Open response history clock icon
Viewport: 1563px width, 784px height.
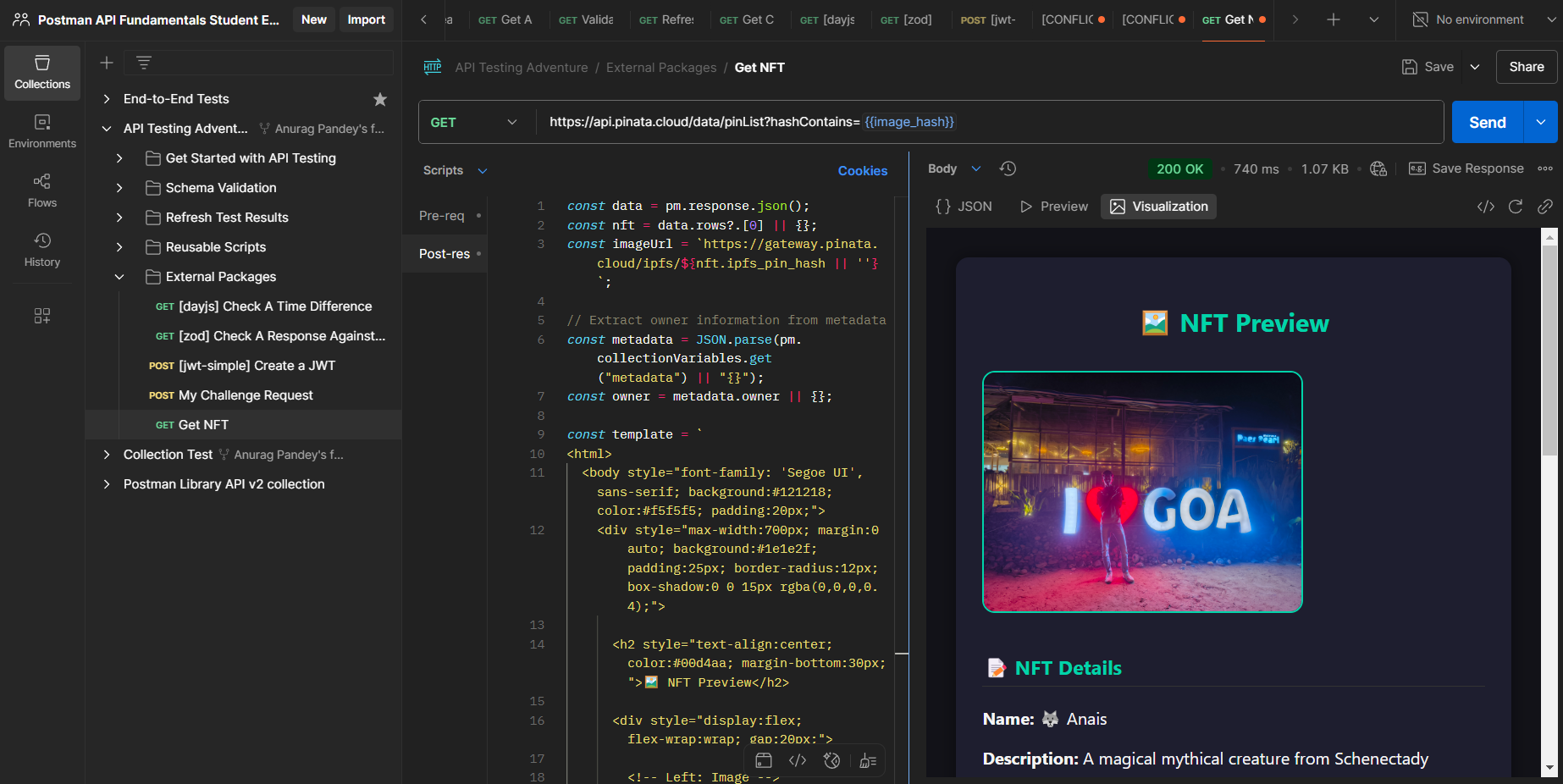[1008, 168]
